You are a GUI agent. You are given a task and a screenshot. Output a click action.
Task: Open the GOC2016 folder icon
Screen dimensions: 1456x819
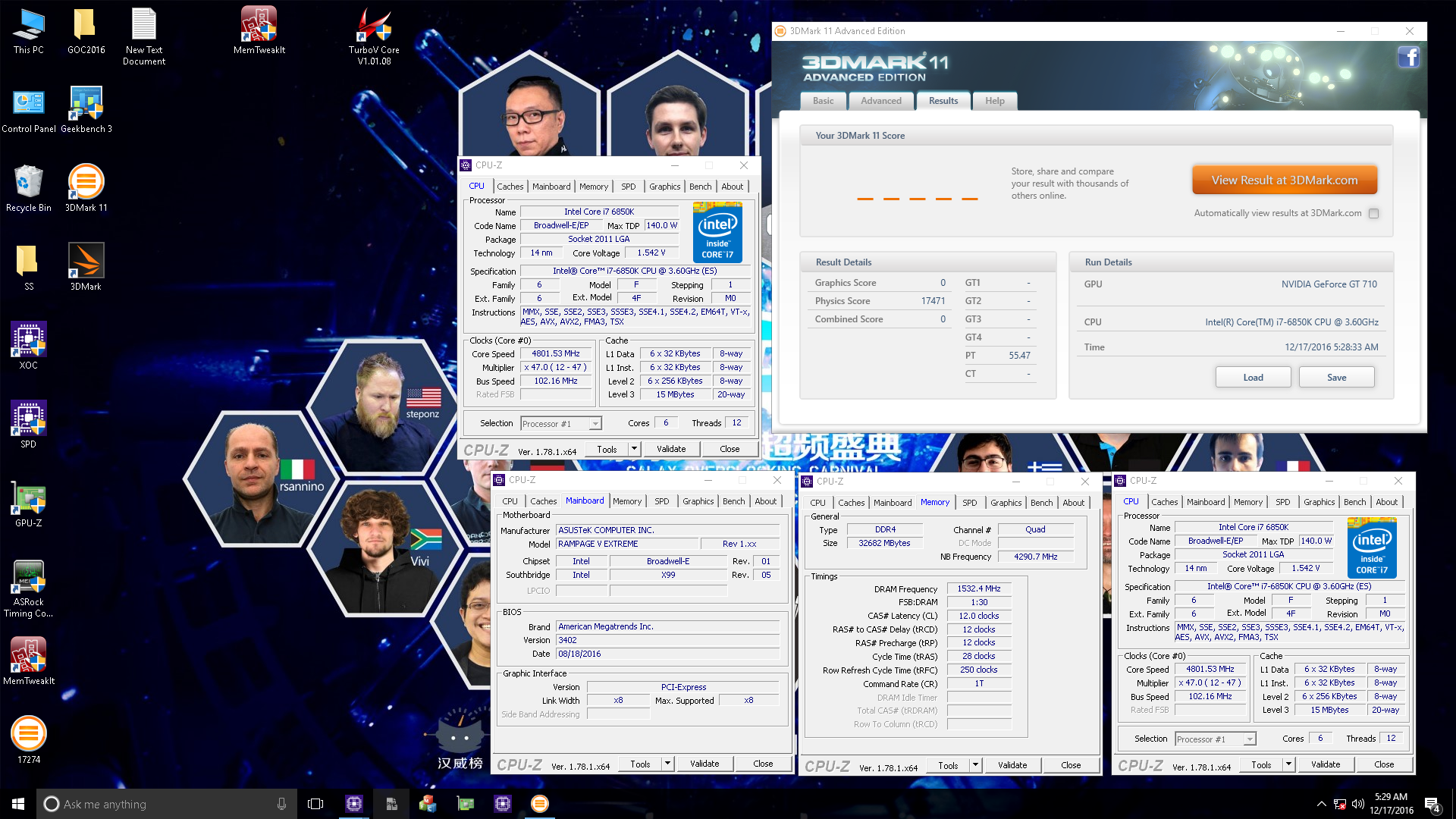86,30
